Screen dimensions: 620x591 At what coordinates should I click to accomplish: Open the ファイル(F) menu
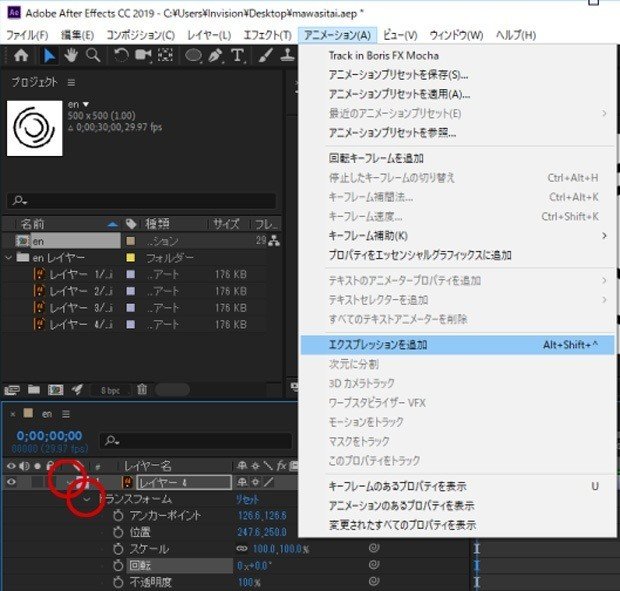point(27,35)
